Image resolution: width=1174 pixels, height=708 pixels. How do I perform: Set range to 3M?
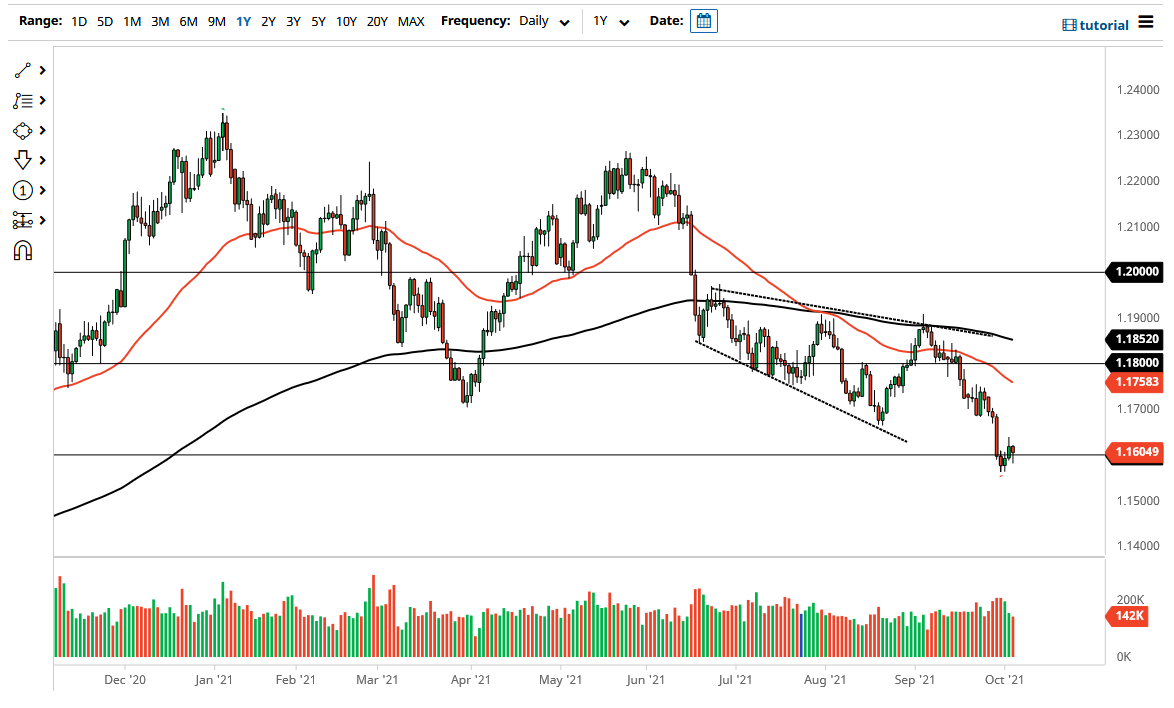click(x=159, y=22)
